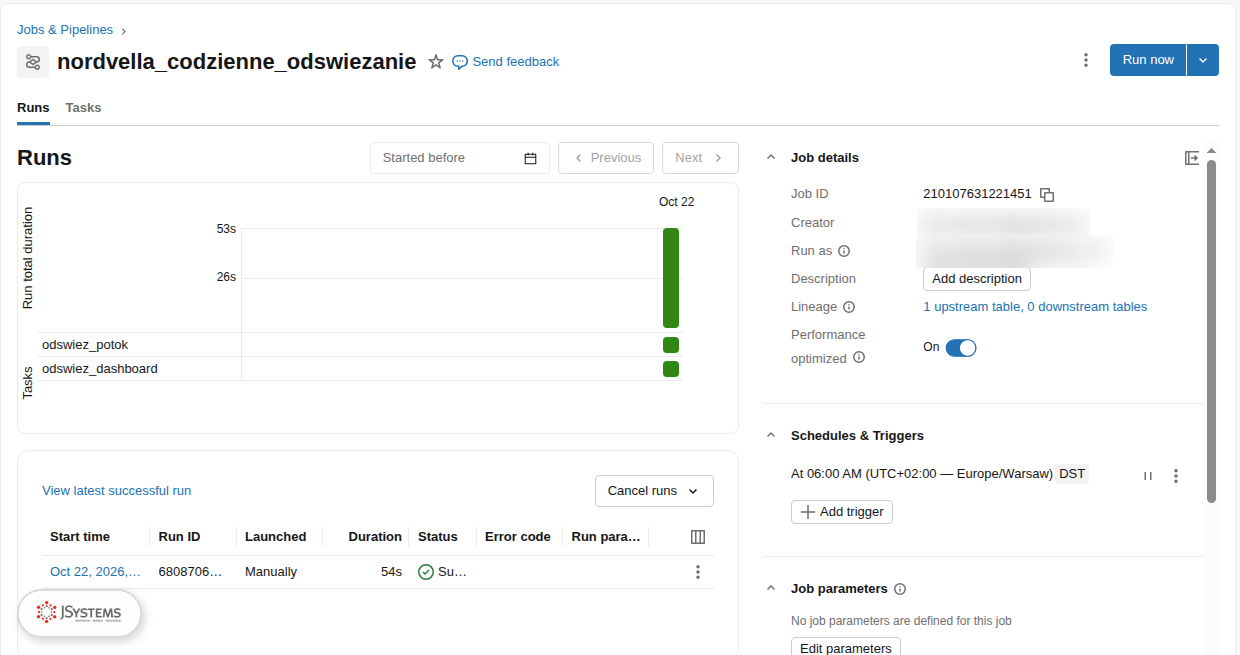
Task: Toggle the Performance optimized switch
Action: click(x=961, y=348)
